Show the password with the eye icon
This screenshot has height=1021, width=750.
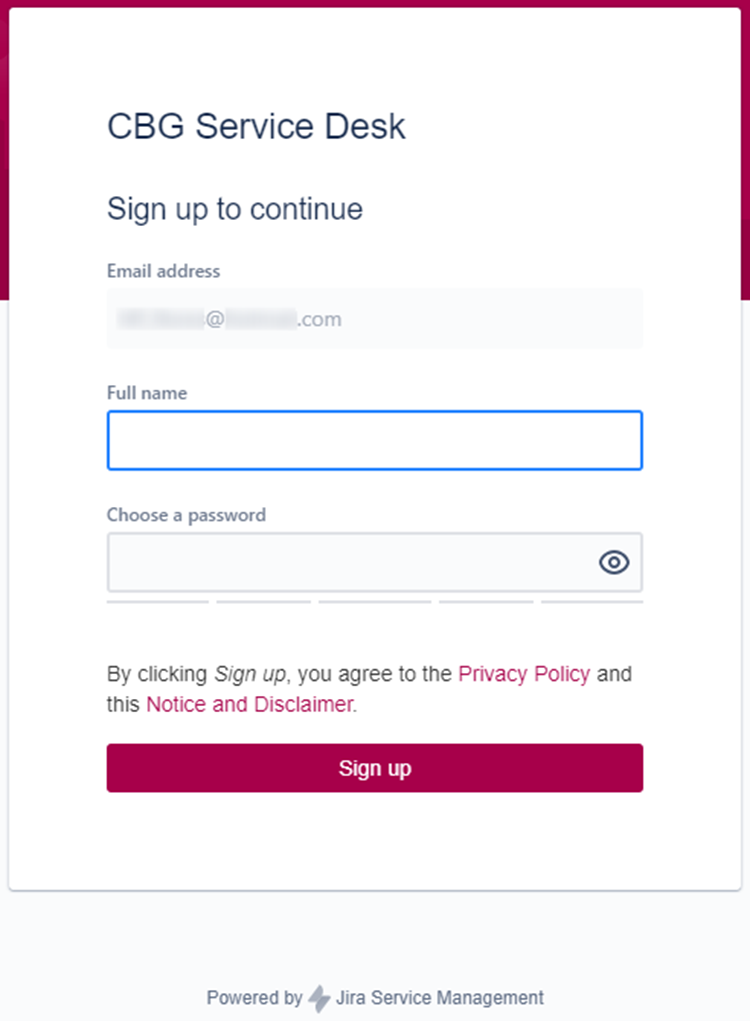614,562
